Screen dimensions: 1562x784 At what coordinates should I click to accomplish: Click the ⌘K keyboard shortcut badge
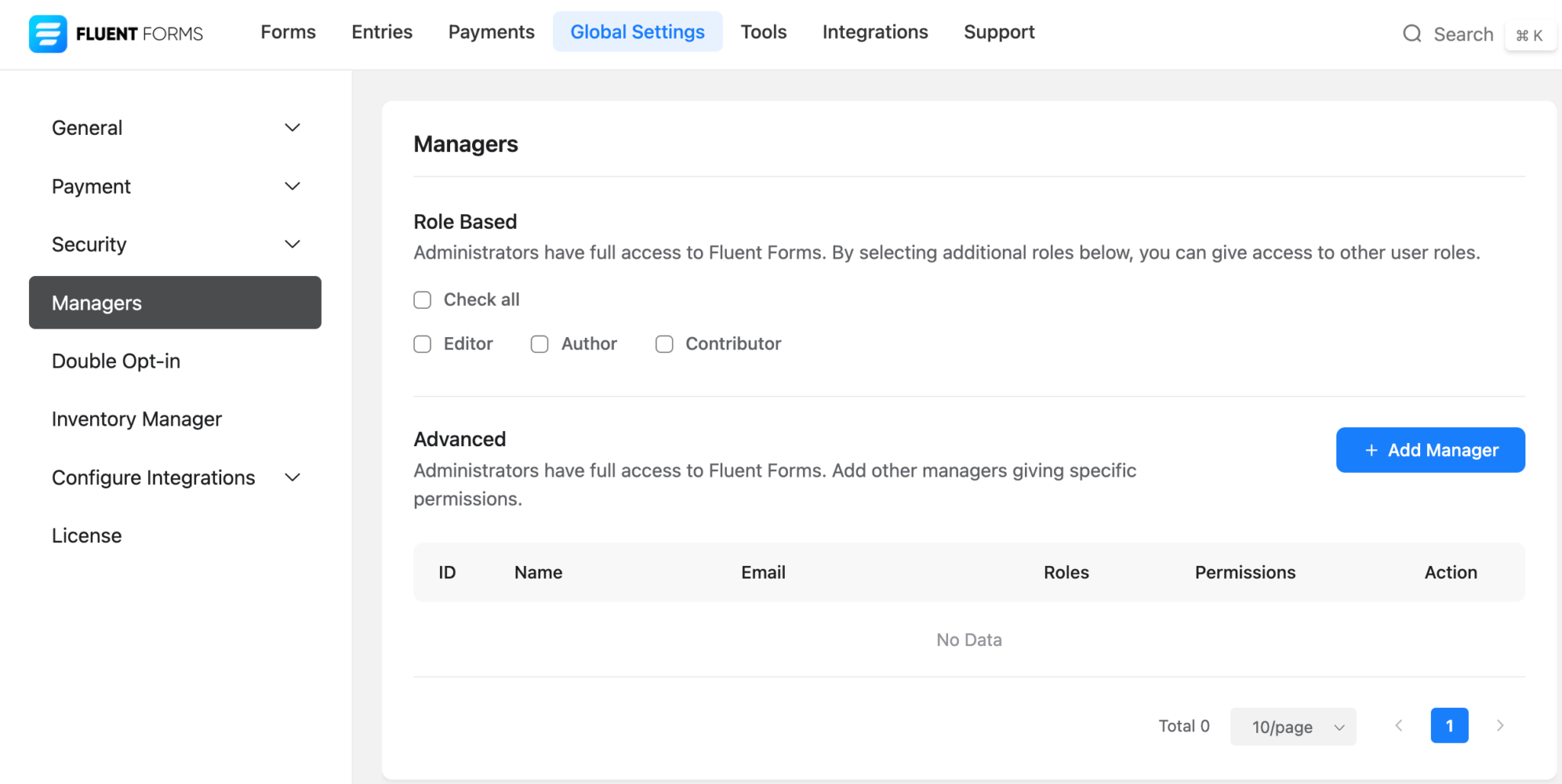point(1531,34)
